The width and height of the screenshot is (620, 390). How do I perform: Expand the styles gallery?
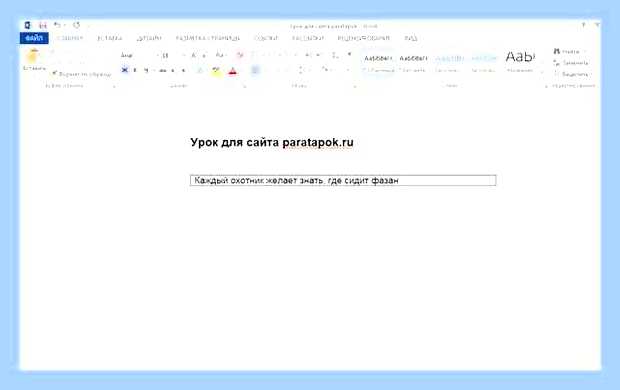tap(542, 72)
